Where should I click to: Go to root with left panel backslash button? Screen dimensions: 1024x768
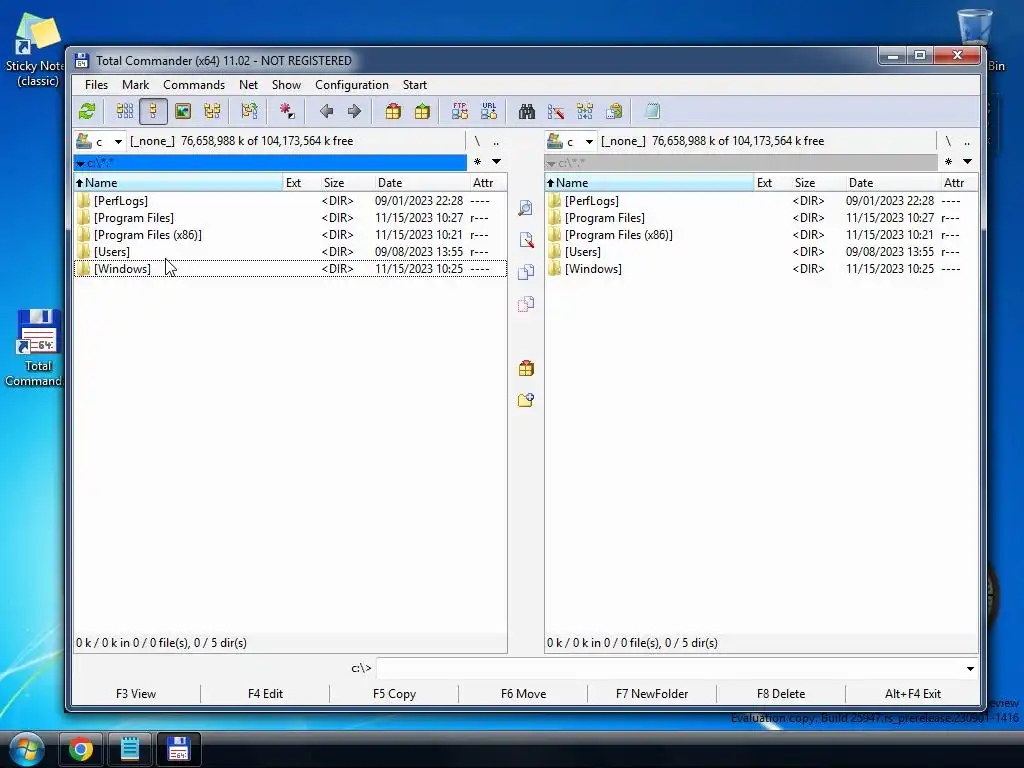pyautogui.click(x=477, y=141)
